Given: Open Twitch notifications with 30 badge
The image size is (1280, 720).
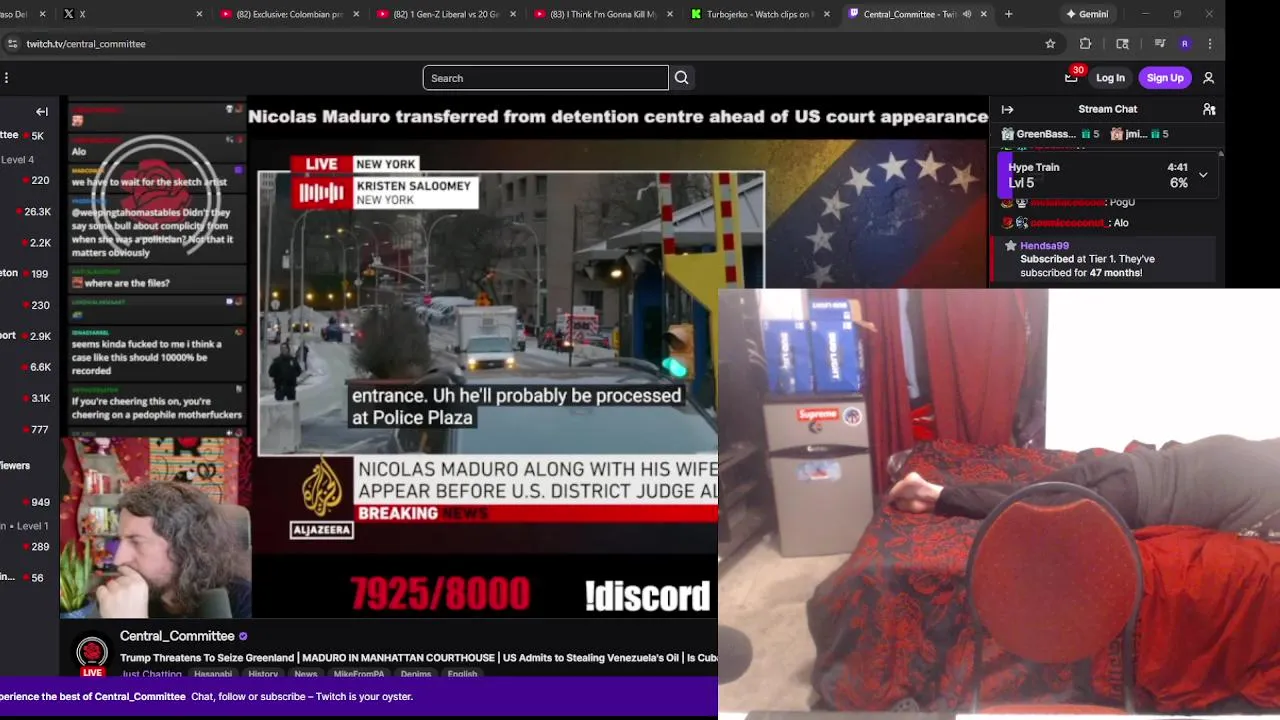Looking at the screenshot, I should coord(1071,78).
